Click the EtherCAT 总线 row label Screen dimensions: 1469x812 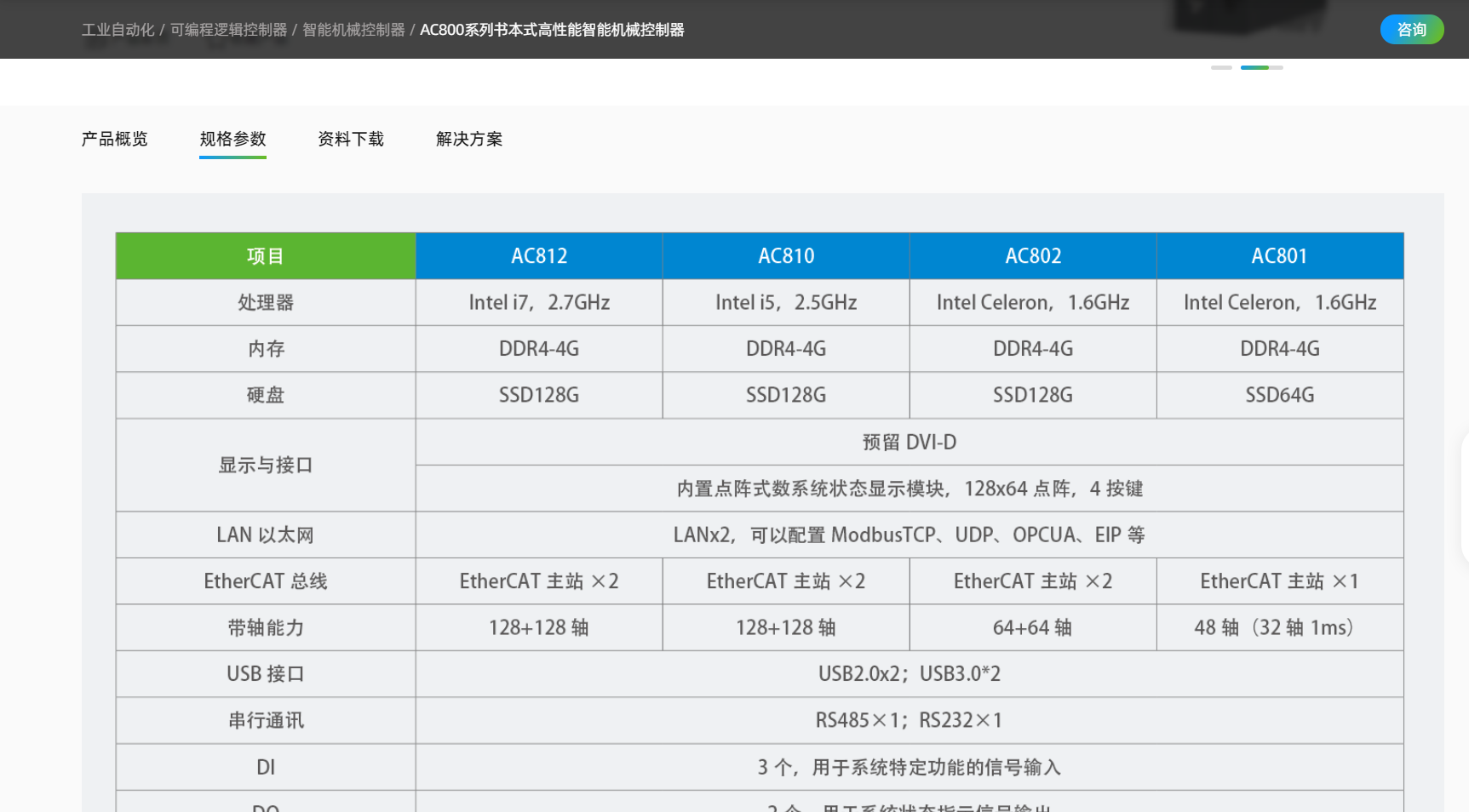266,581
